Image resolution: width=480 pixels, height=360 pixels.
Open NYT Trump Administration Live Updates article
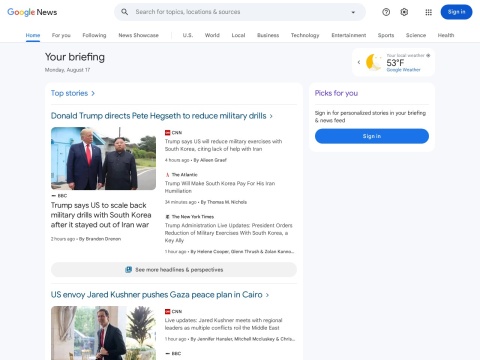[x=229, y=233]
